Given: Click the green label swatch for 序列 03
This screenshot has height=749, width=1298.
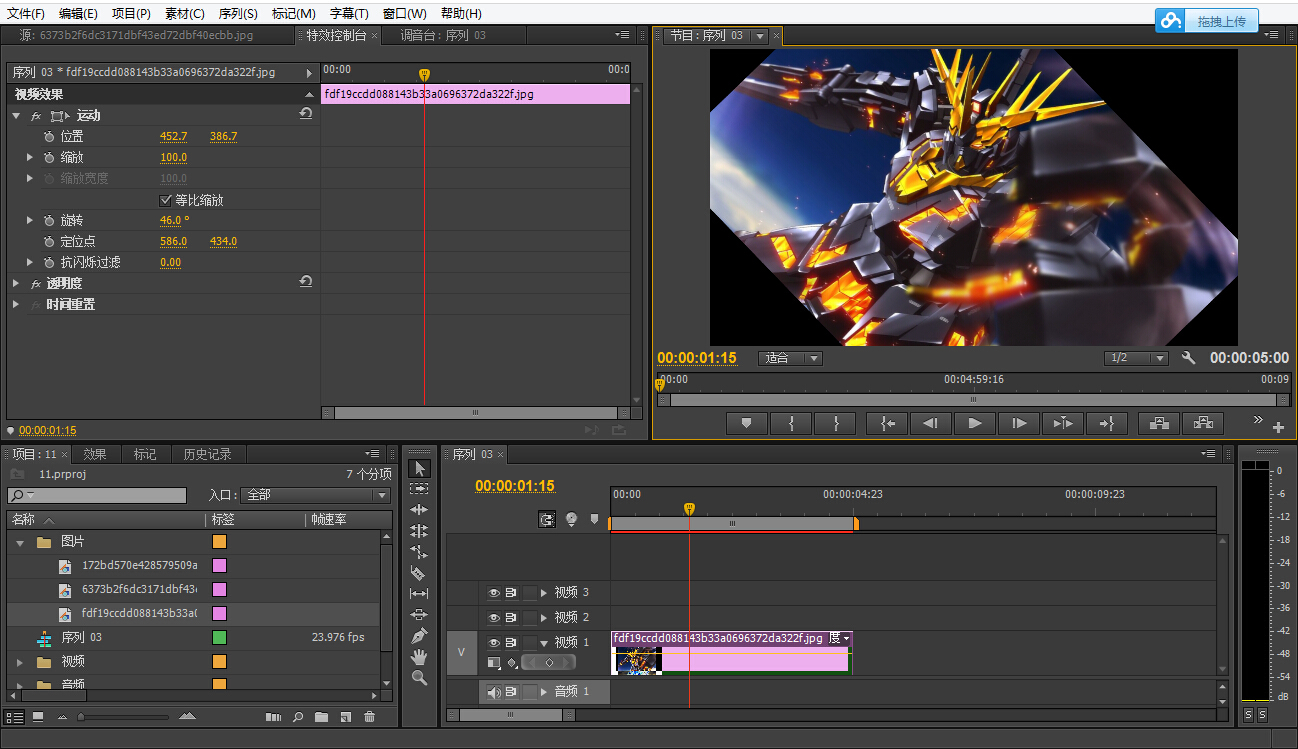Looking at the screenshot, I should pyautogui.click(x=219, y=637).
